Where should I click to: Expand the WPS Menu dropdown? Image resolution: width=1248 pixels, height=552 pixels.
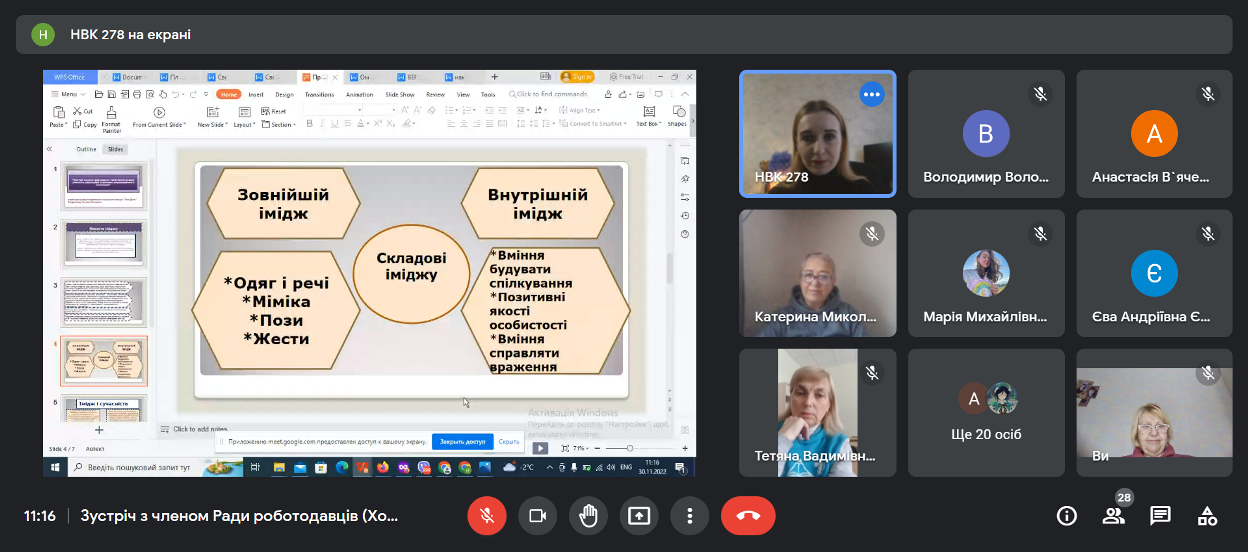pos(67,94)
